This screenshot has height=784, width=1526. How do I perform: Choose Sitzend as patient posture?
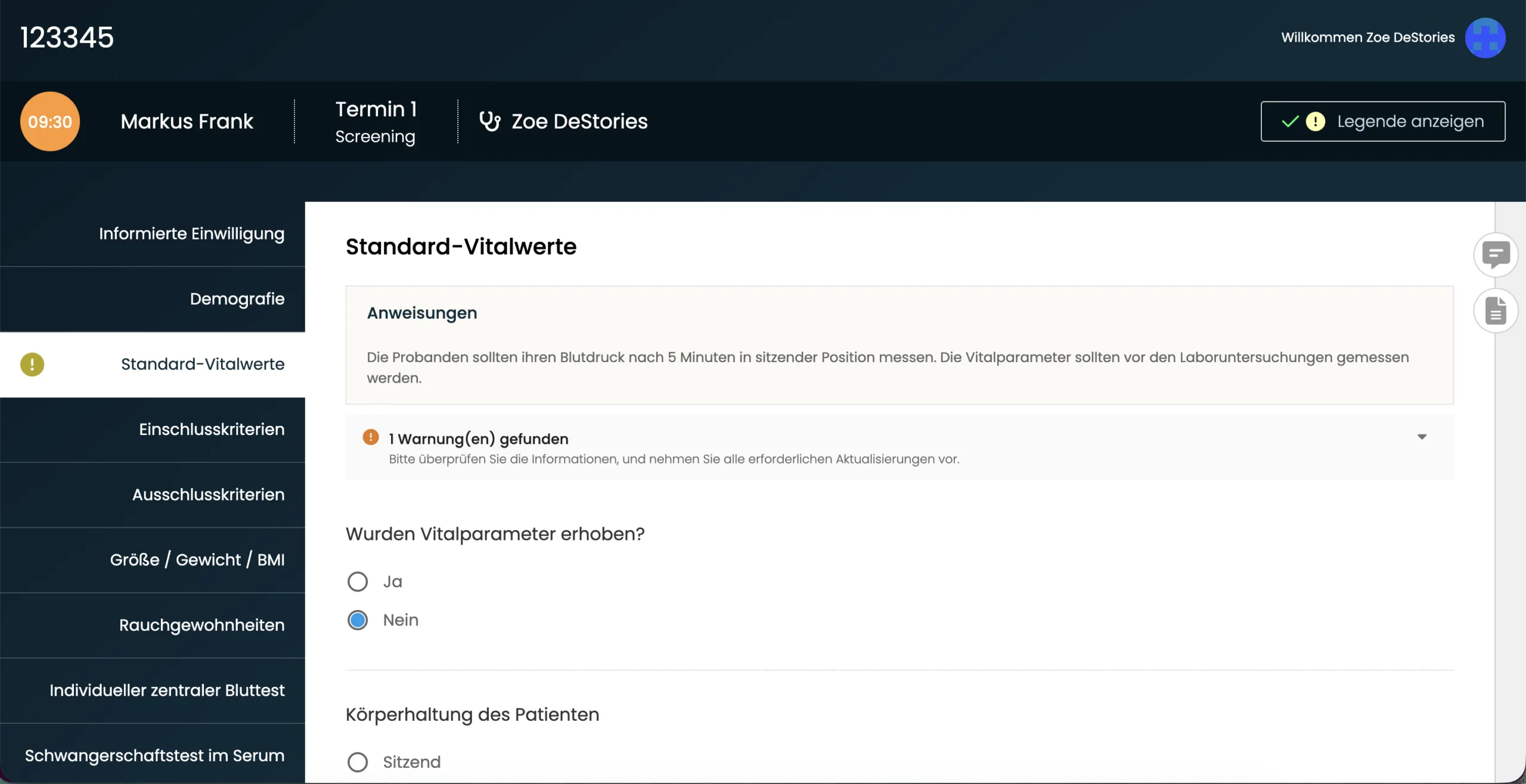point(358,762)
